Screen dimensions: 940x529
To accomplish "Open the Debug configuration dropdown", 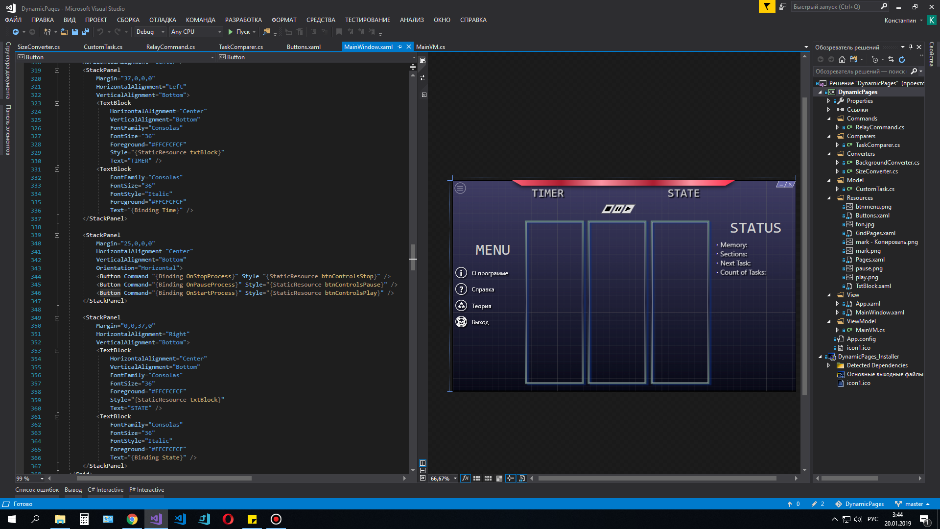I will (x=150, y=32).
